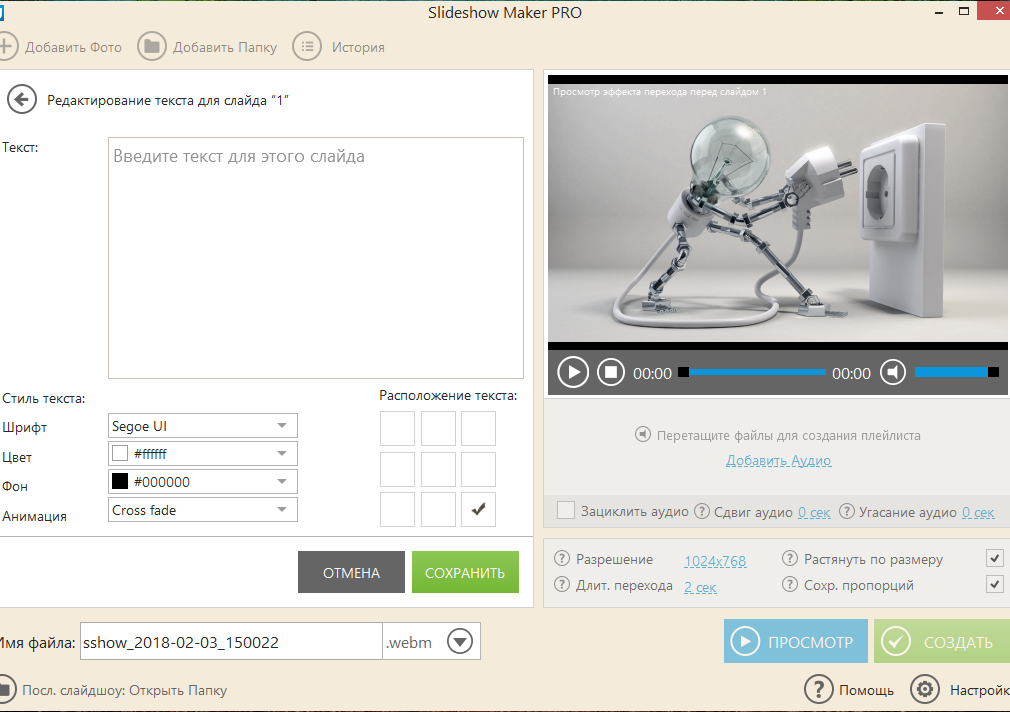
Task: Open help for Сдвиг аудио
Action: [x=702, y=512]
